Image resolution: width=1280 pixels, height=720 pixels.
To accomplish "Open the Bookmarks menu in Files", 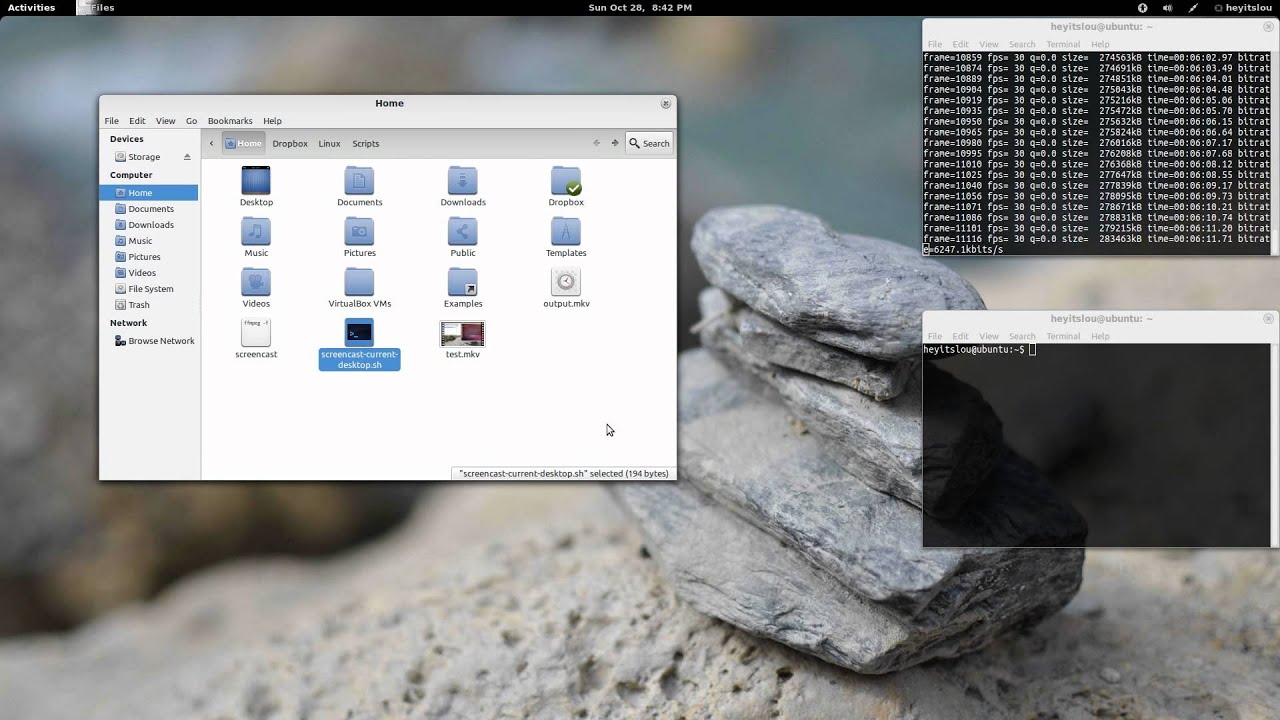I will coord(230,121).
